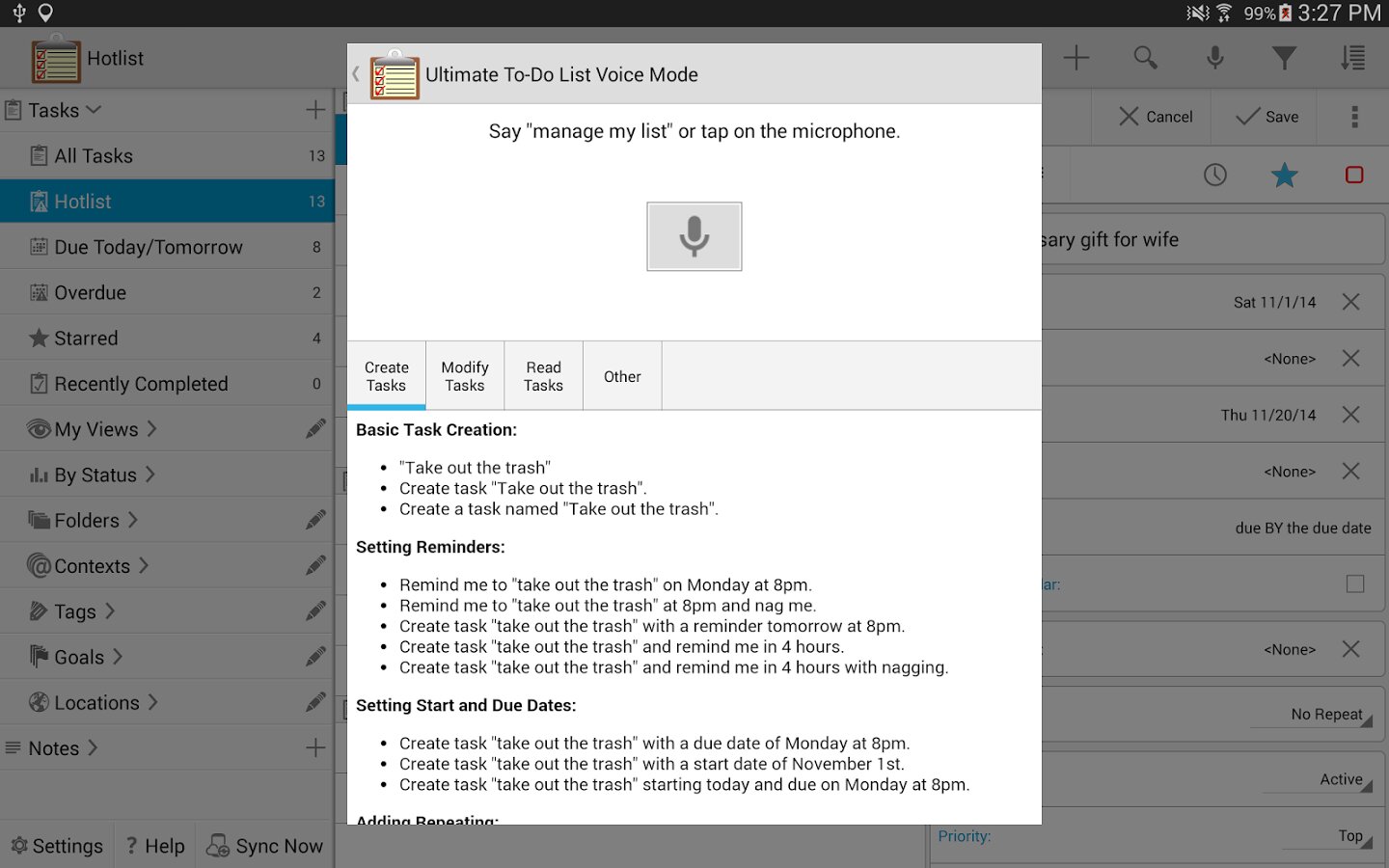This screenshot has width=1389, height=868.
Task: Click the search magnifier icon in toolbar
Action: 1145,58
